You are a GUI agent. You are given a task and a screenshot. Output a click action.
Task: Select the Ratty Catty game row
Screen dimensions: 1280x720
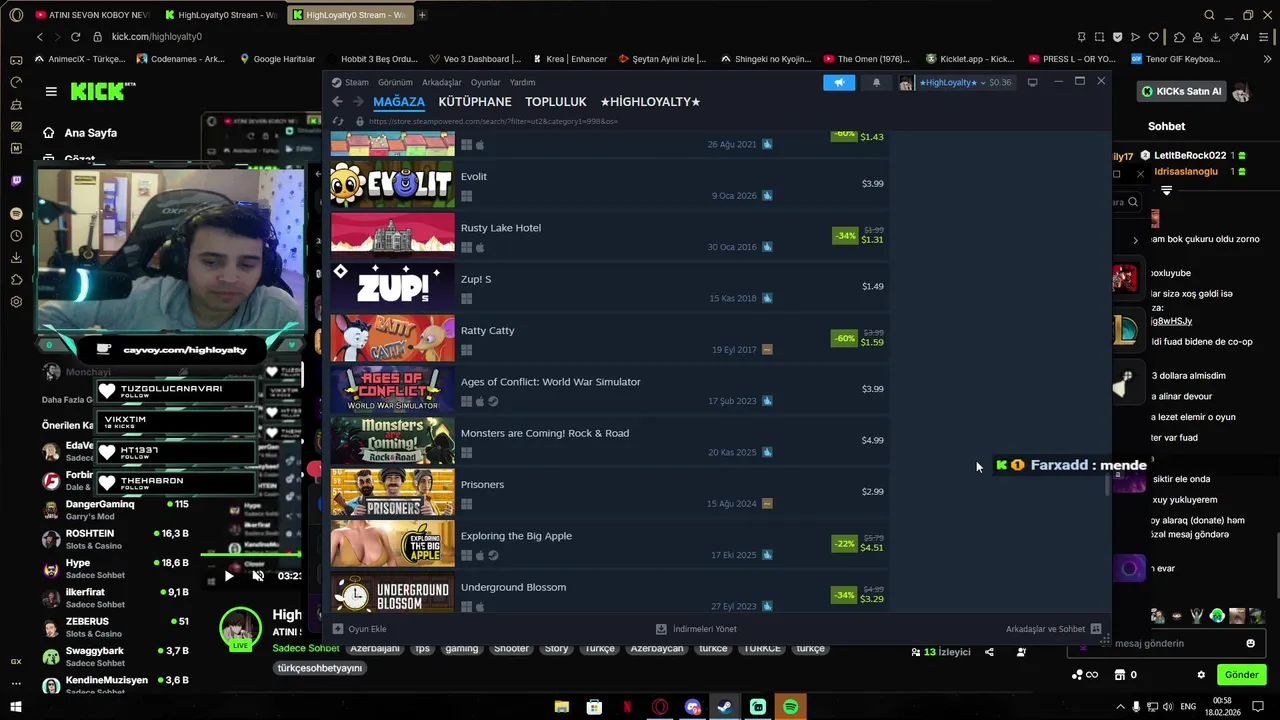pos(608,338)
